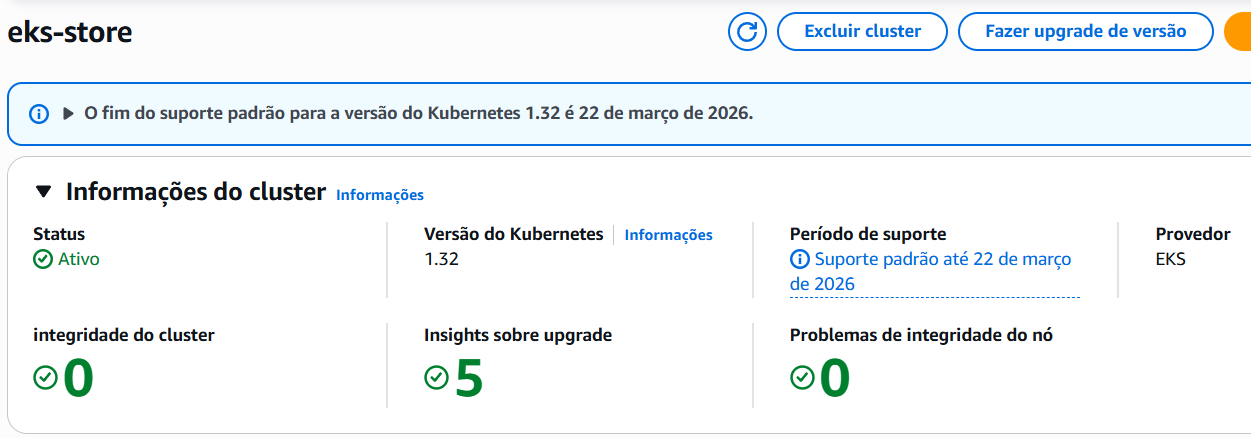Click check icon under integridade do cluster
The width and height of the screenshot is (1251, 438).
[45, 377]
